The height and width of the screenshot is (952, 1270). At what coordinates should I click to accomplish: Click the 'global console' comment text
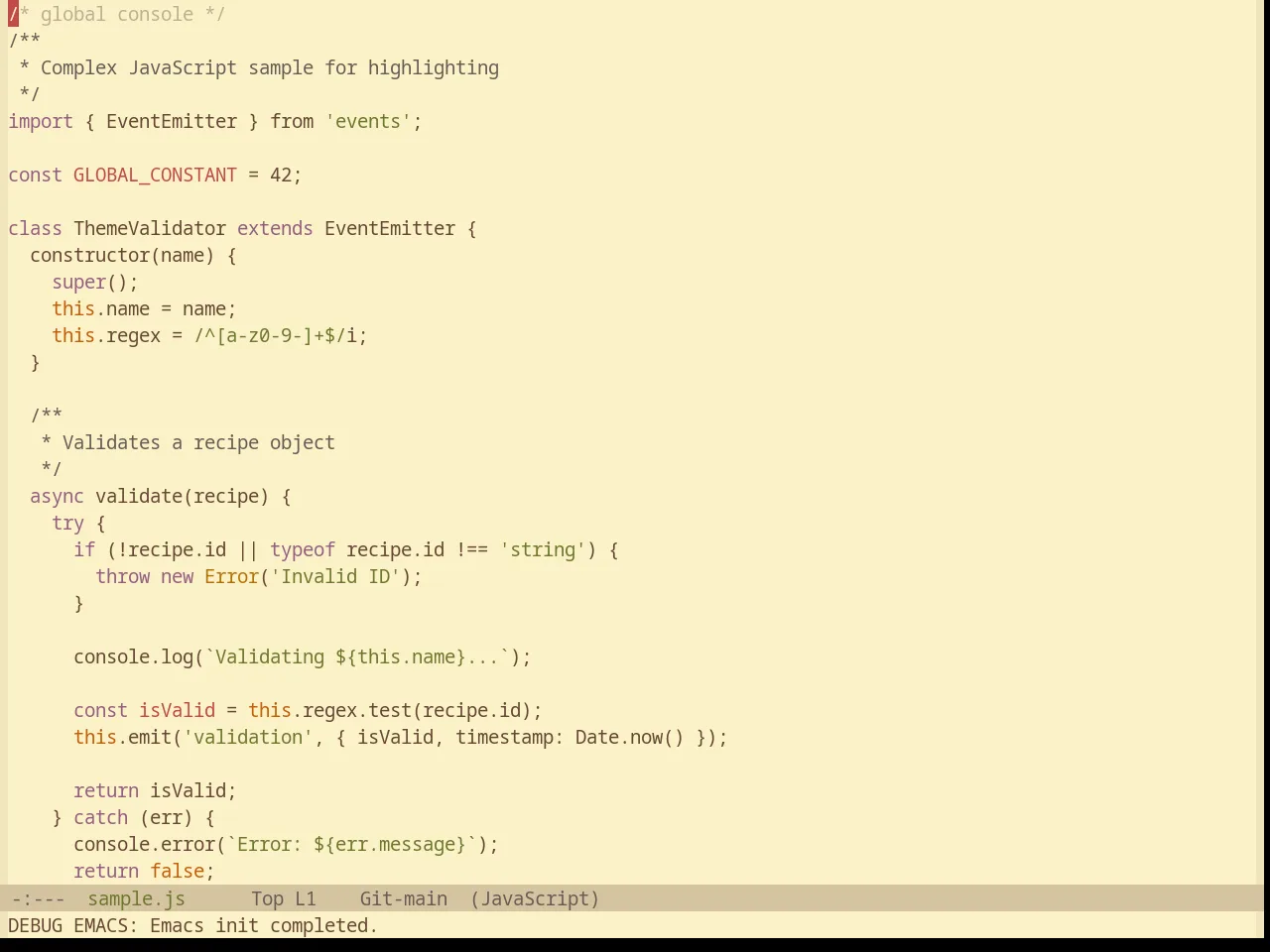click(x=117, y=14)
